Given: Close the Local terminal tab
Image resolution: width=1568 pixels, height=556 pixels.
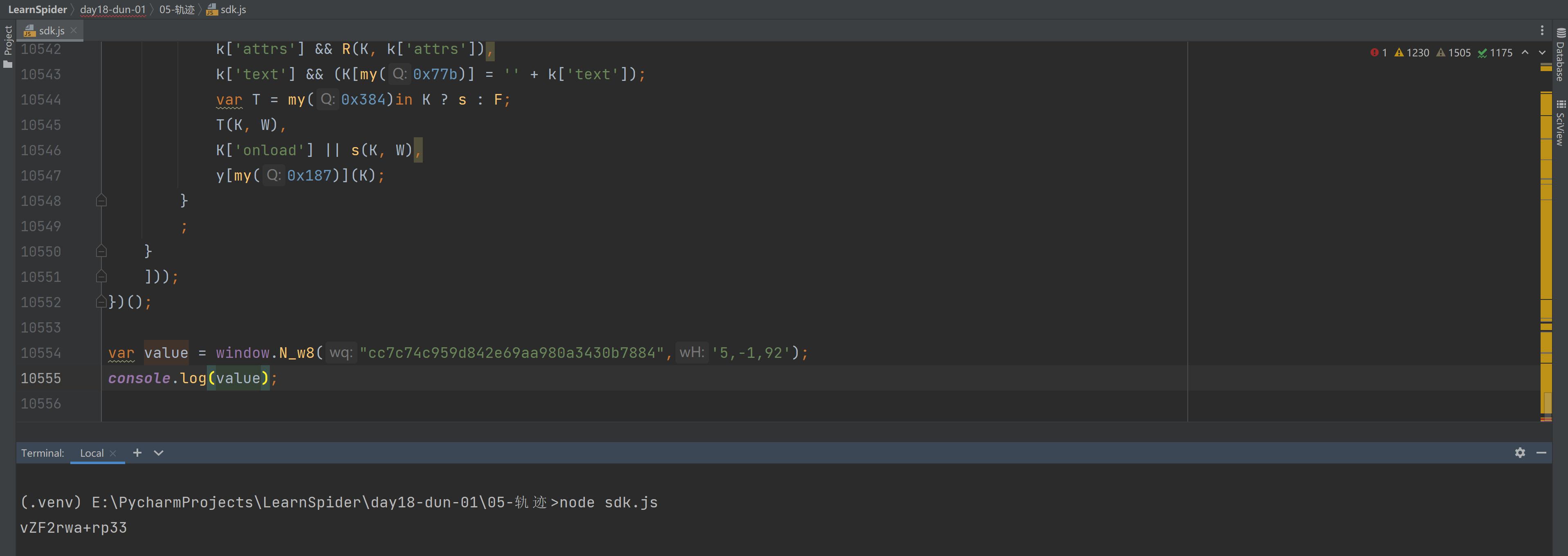Looking at the screenshot, I should 113,453.
